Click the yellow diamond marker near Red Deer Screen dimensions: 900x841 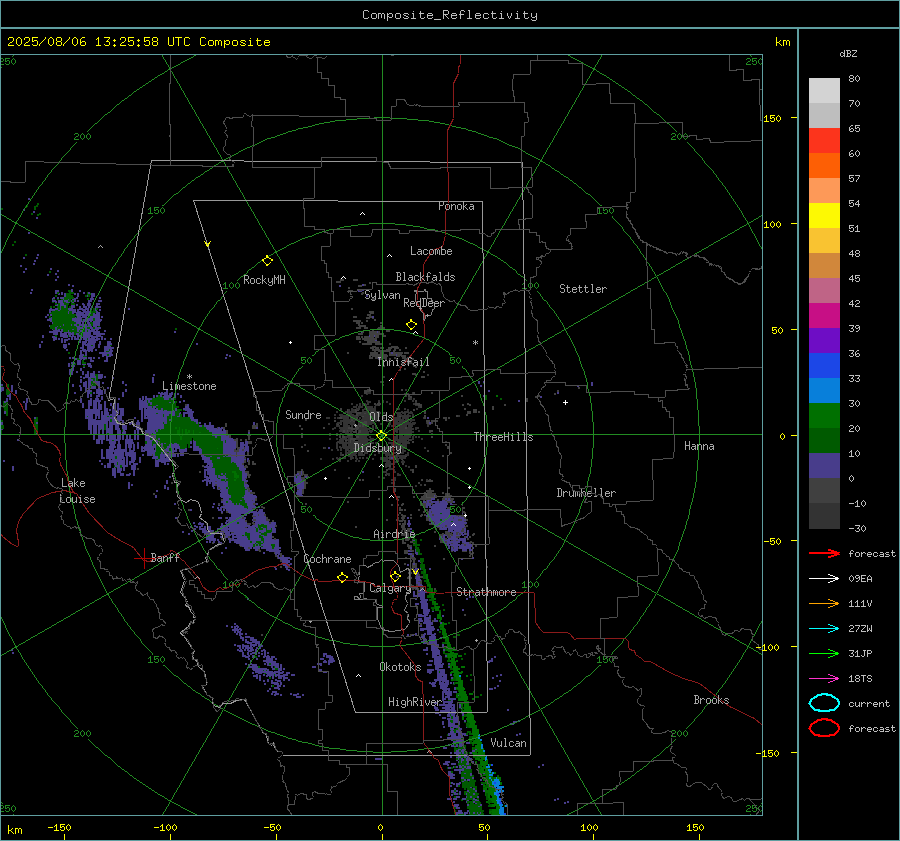(x=411, y=325)
